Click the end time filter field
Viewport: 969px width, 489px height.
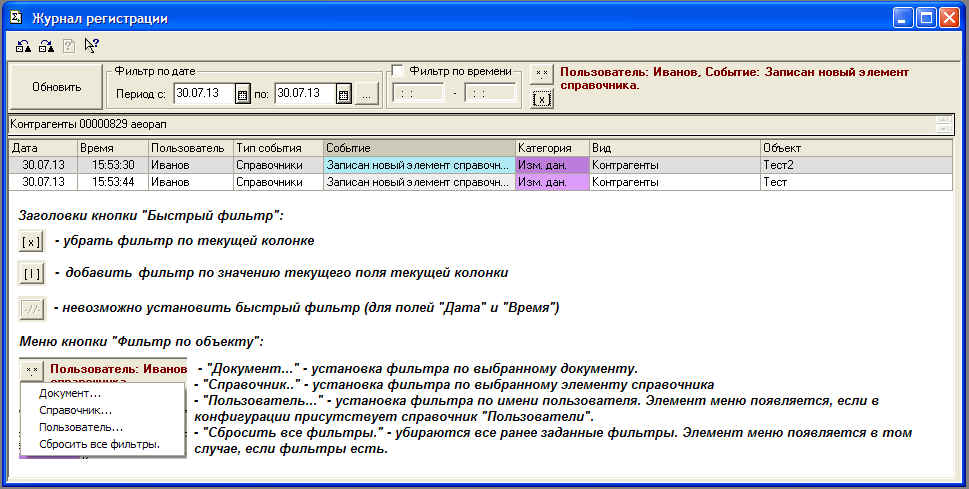point(489,94)
